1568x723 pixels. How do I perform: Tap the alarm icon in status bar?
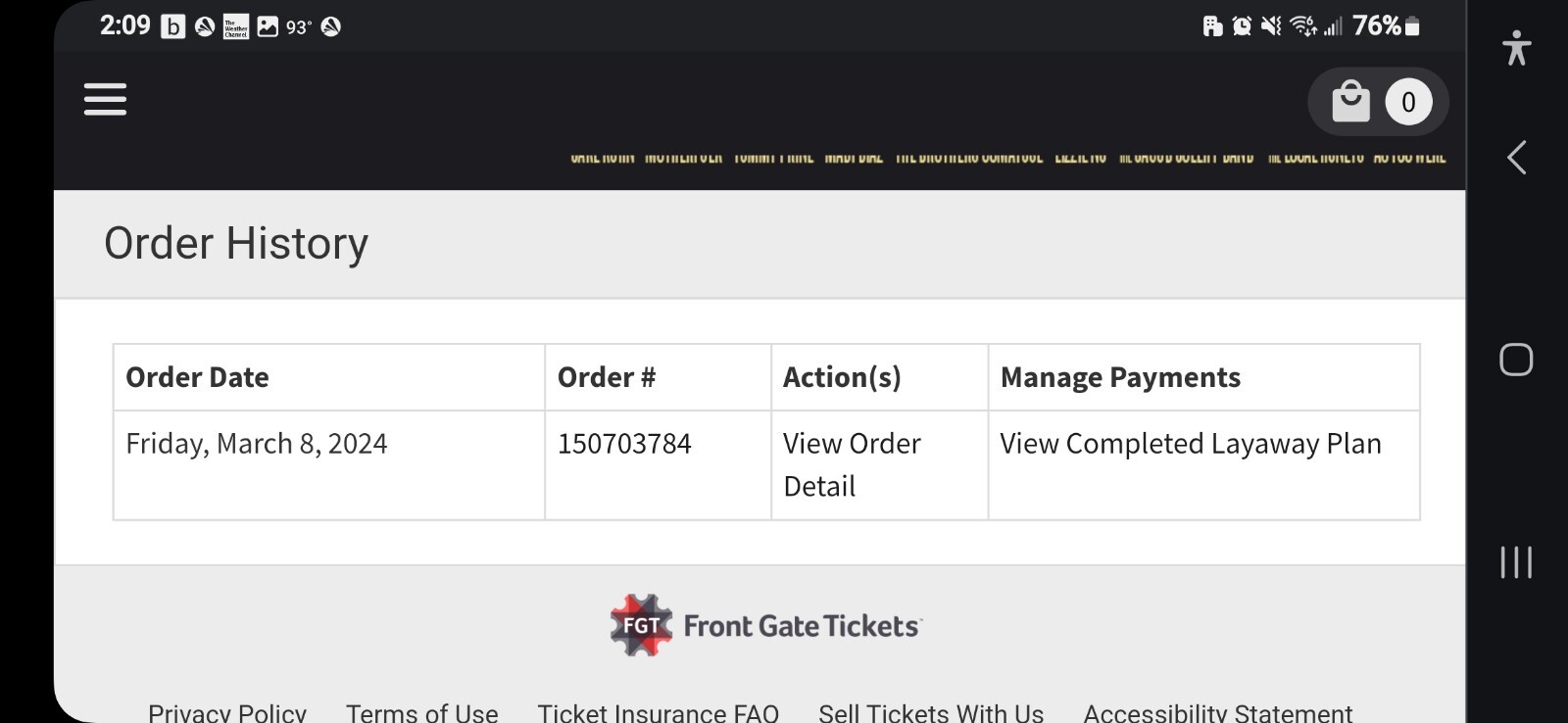1242,26
